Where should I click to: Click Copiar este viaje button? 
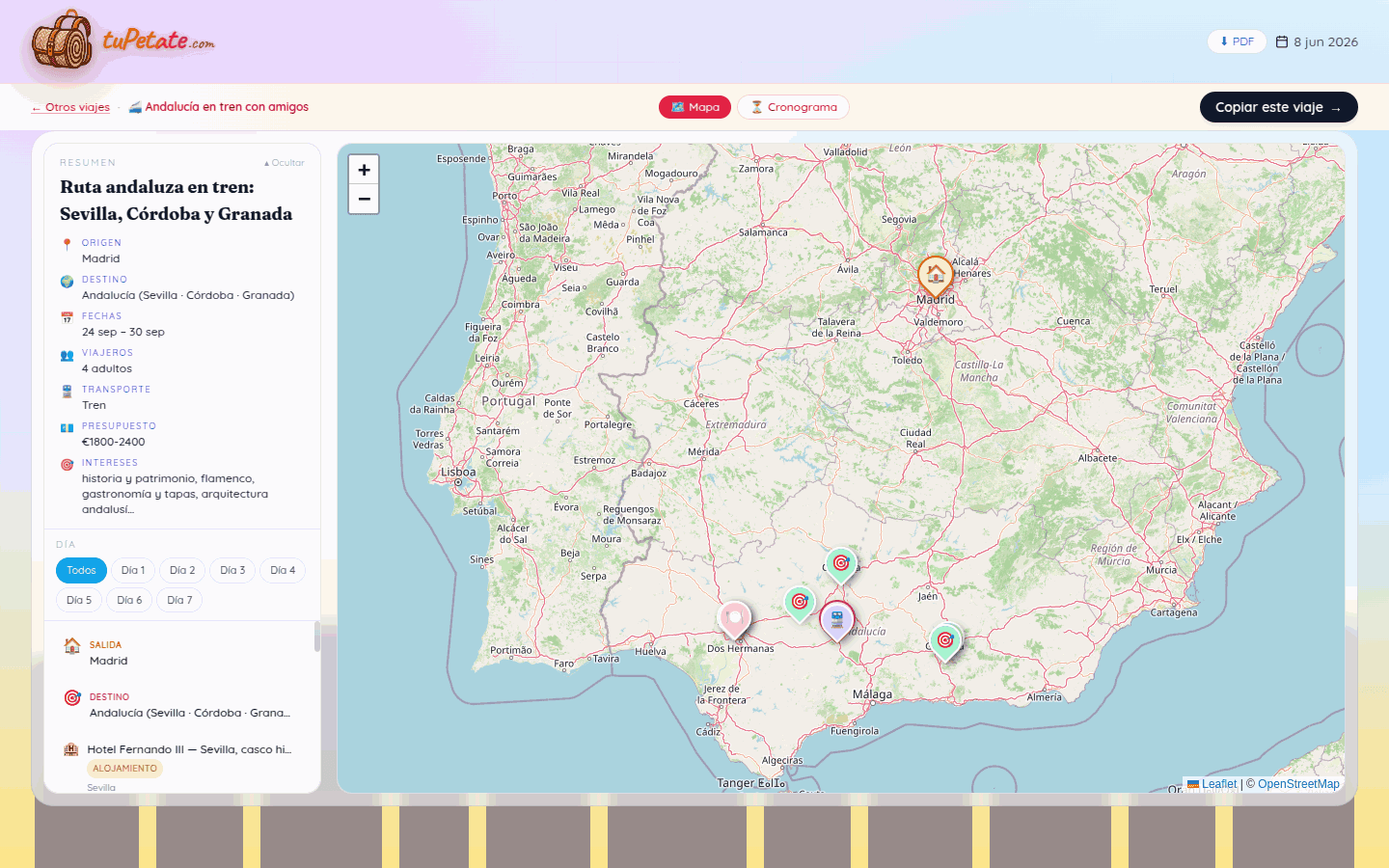[1278, 107]
